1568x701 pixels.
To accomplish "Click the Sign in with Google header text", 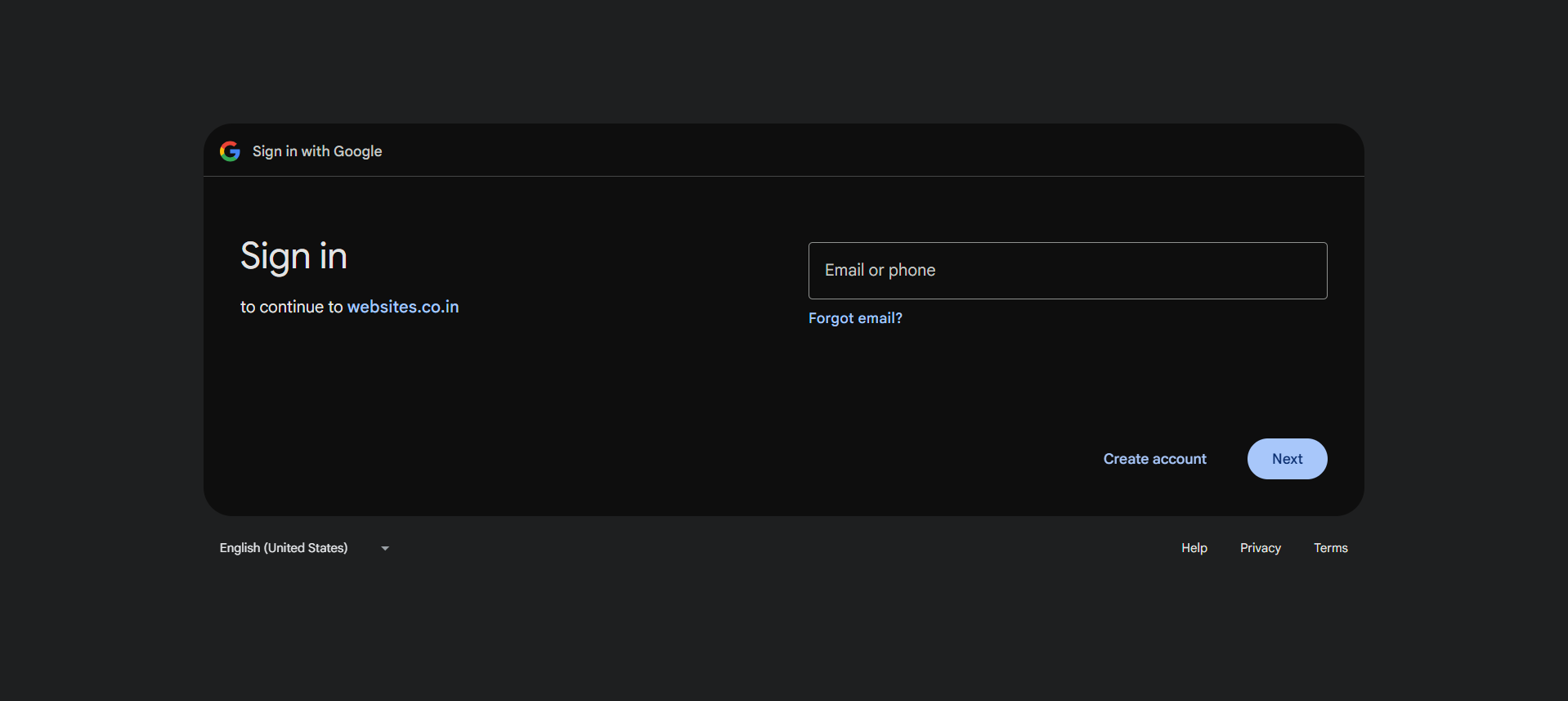I will 317,151.
